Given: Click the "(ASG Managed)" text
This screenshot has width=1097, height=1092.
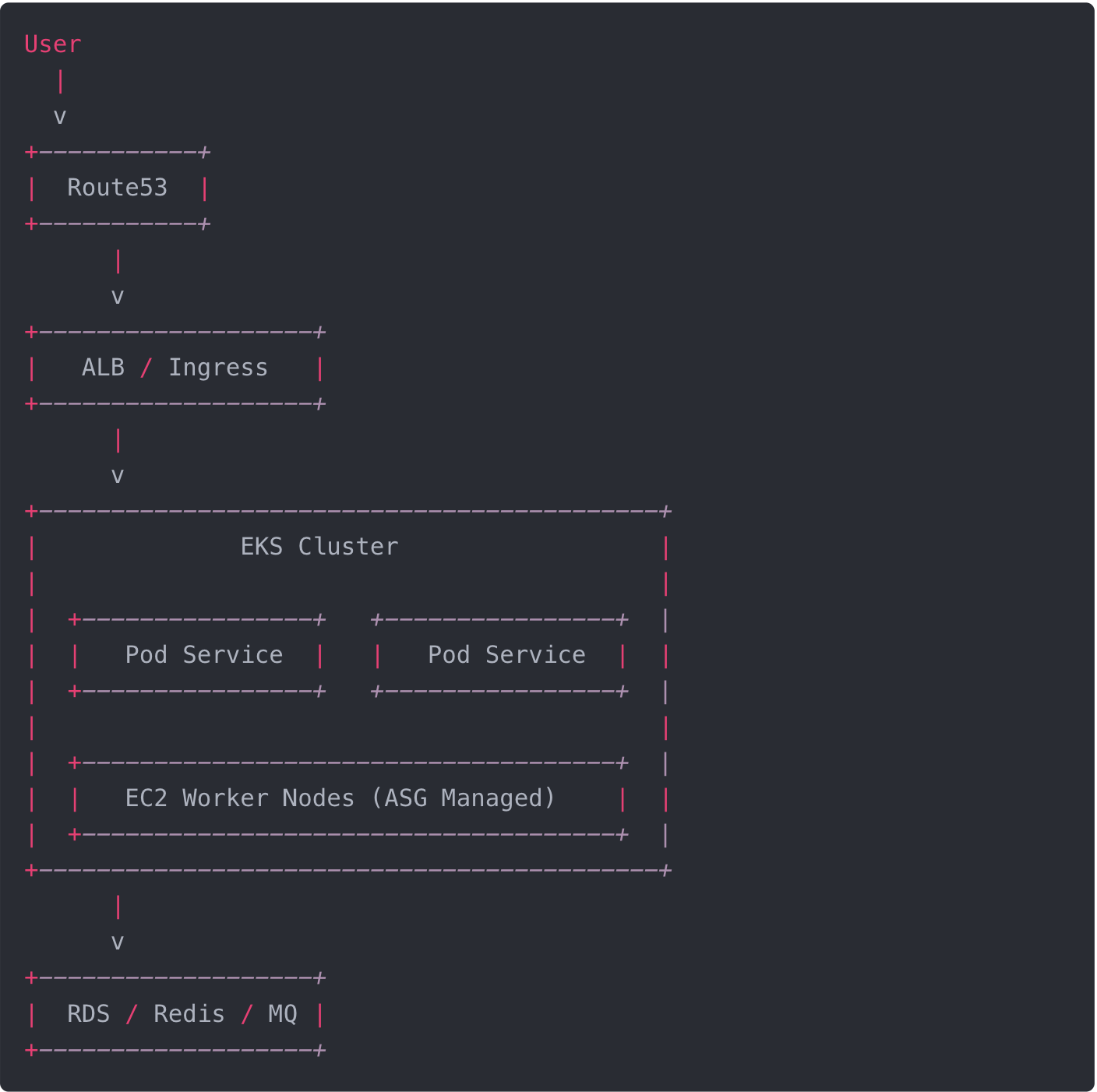Looking at the screenshot, I should click(463, 798).
